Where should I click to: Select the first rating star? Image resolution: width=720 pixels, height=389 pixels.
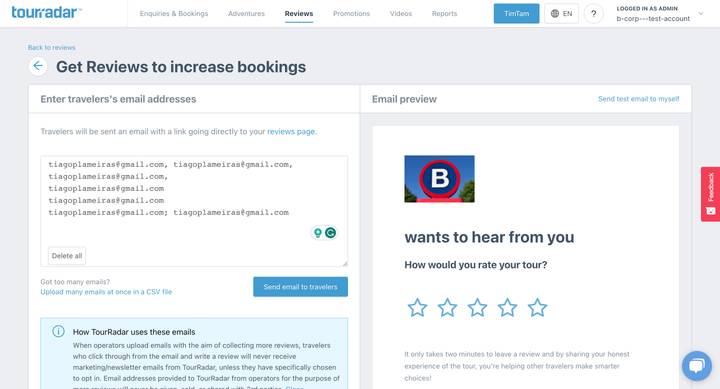[x=417, y=308]
